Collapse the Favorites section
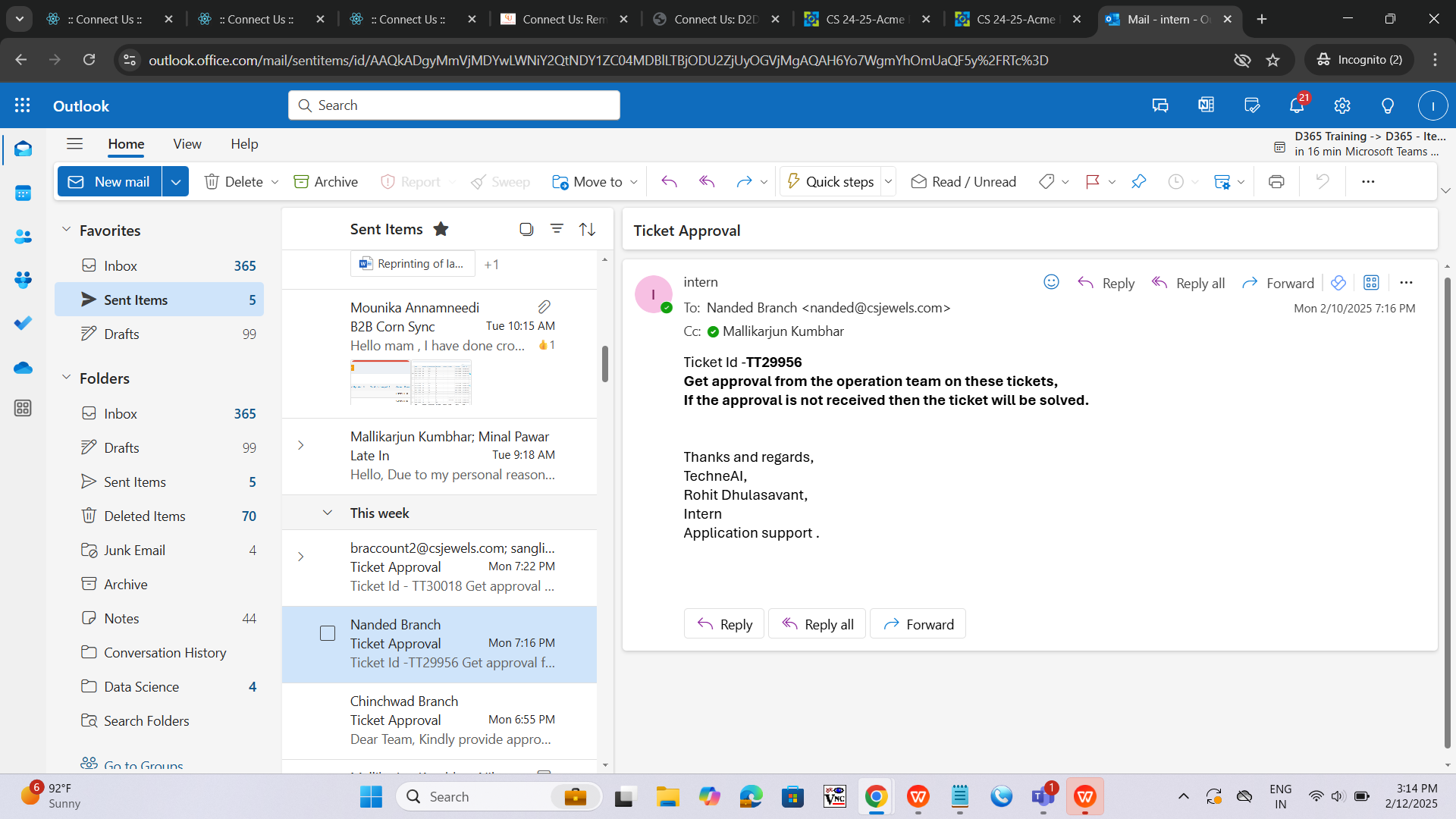Screen dimensions: 1456x819 click(x=66, y=230)
